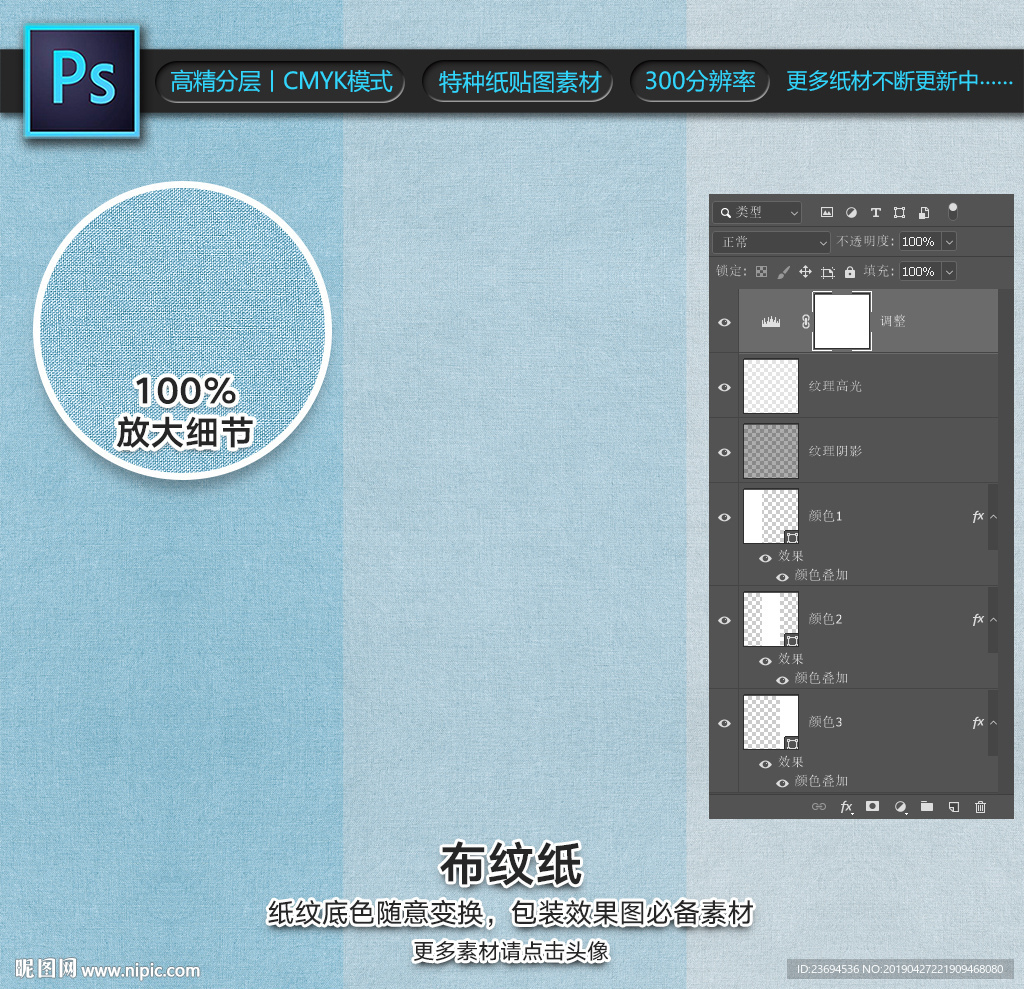The image size is (1024, 989).
Task: Click create new adjustment layer icon
Action: click(x=901, y=807)
